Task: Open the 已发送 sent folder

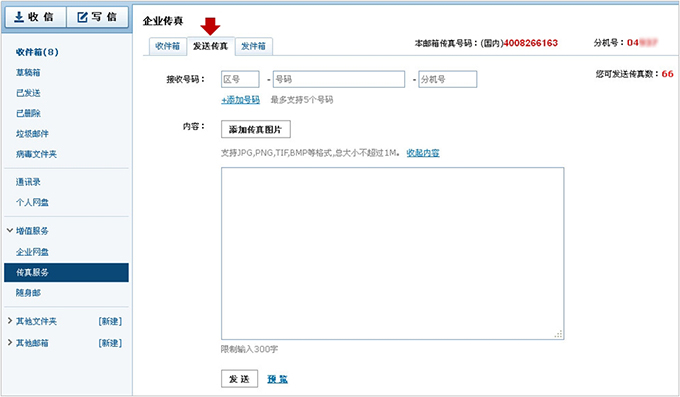Action: click(x=28, y=93)
